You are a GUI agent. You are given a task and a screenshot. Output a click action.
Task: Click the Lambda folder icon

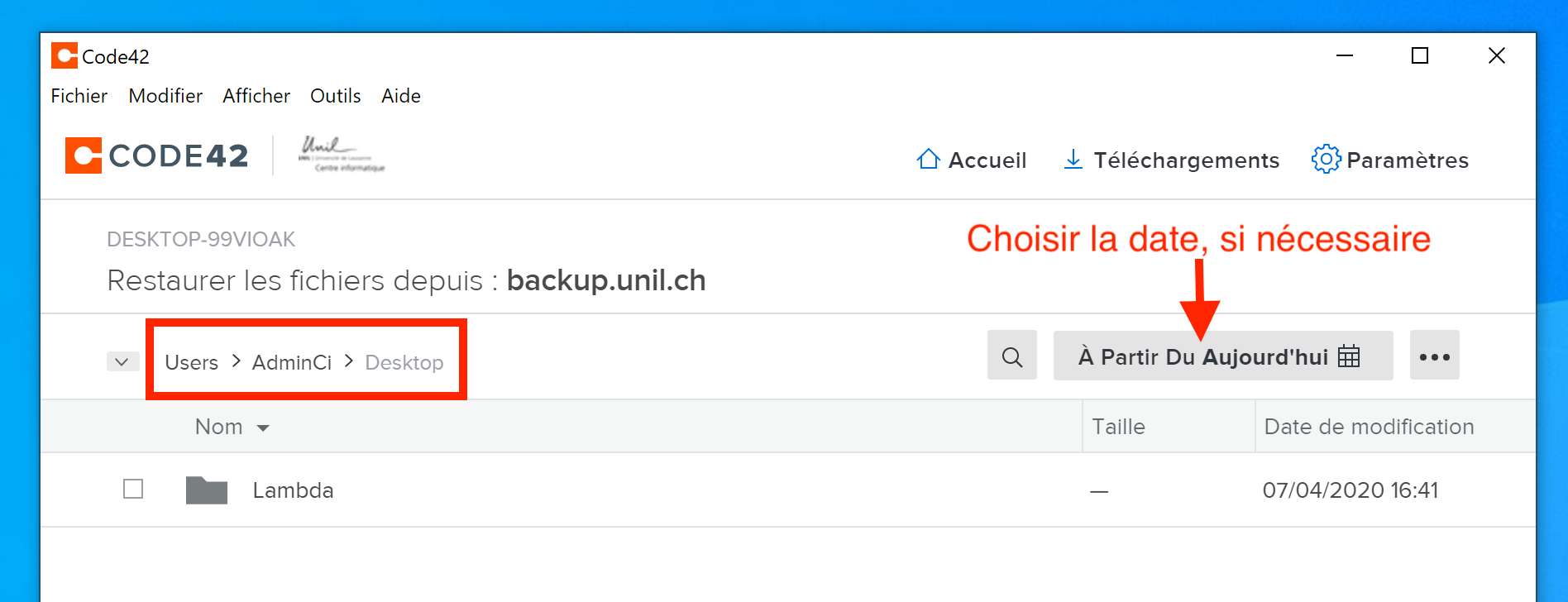207,490
